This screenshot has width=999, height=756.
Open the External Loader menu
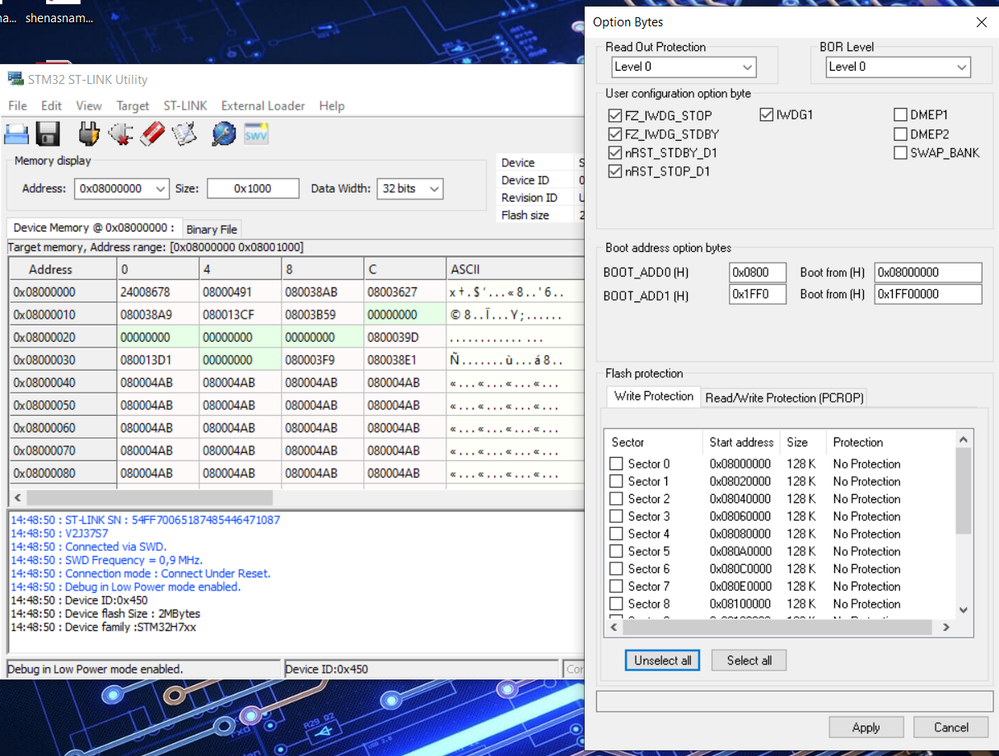point(262,106)
